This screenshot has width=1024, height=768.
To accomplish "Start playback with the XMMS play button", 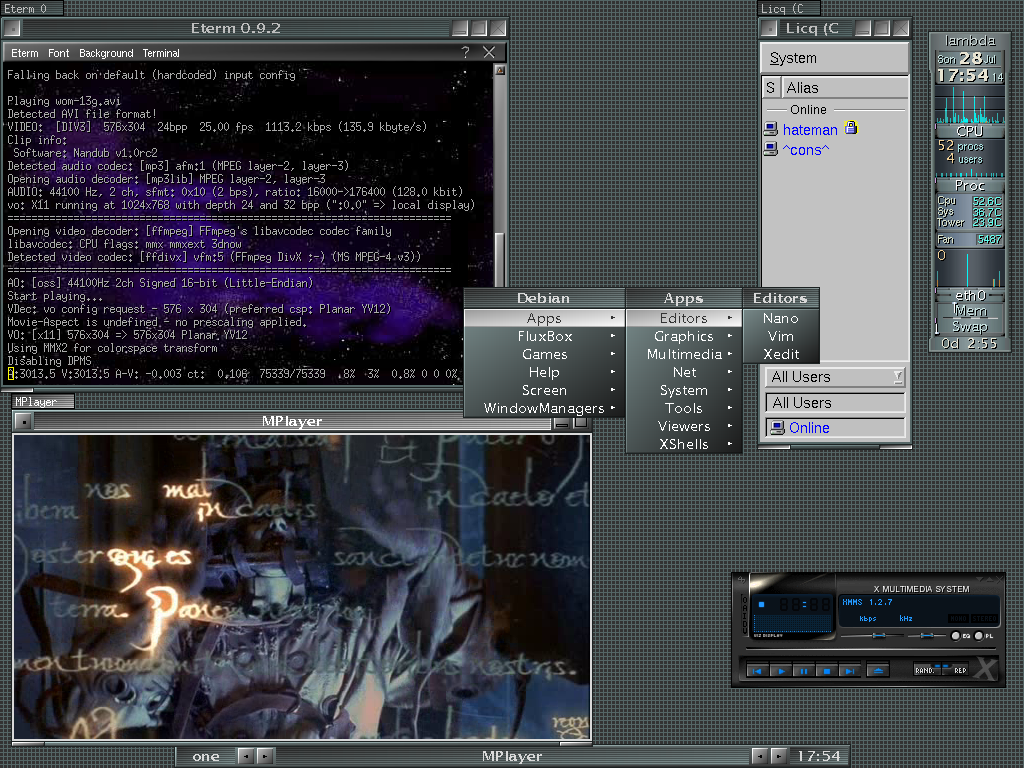I will [780, 671].
